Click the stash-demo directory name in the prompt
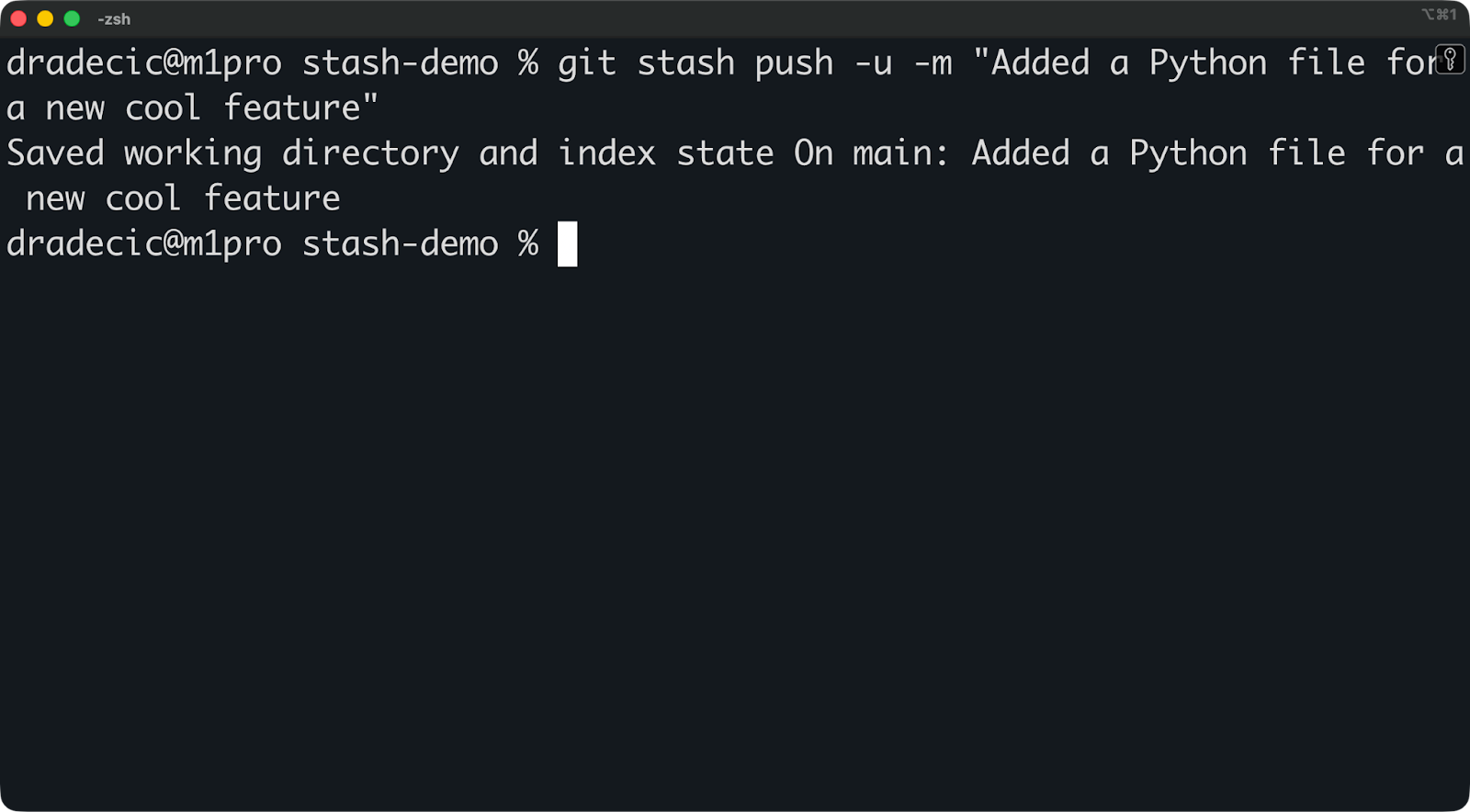 coord(400,243)
